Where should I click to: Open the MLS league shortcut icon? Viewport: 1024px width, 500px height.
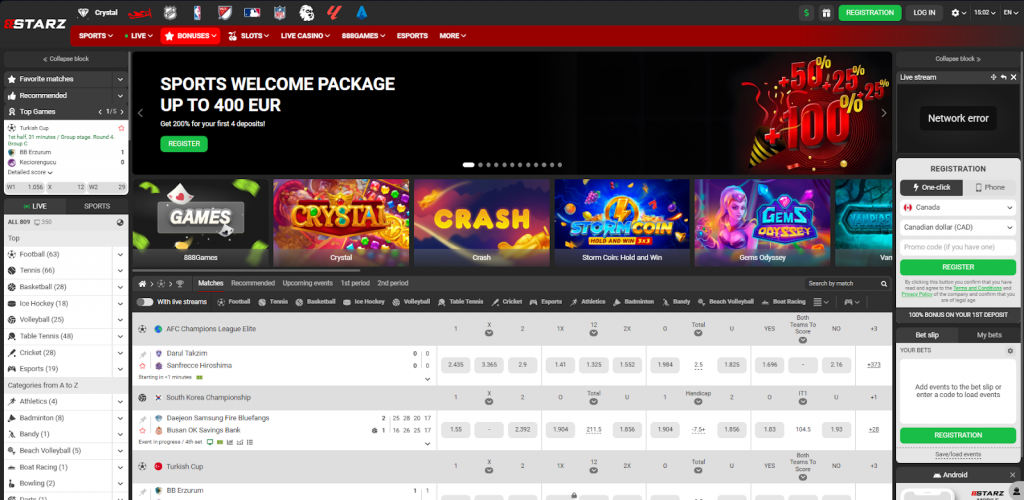pos(224,12)
